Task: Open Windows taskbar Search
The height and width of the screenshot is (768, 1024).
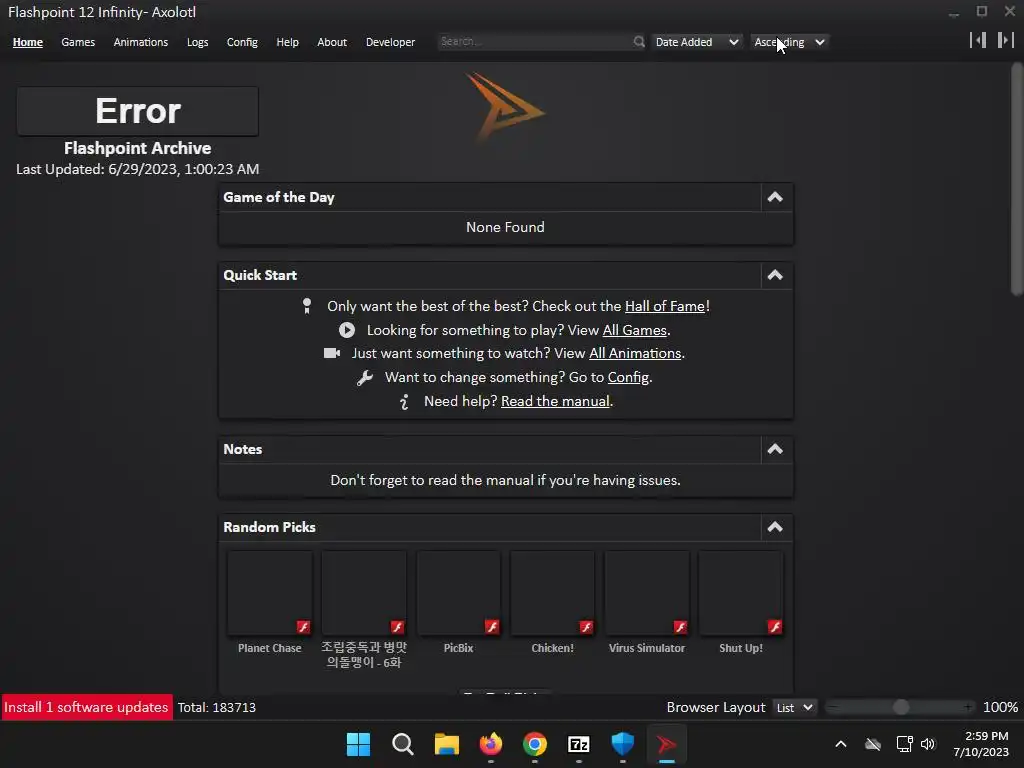Action: pyautogui.click(x=402, y=744)
